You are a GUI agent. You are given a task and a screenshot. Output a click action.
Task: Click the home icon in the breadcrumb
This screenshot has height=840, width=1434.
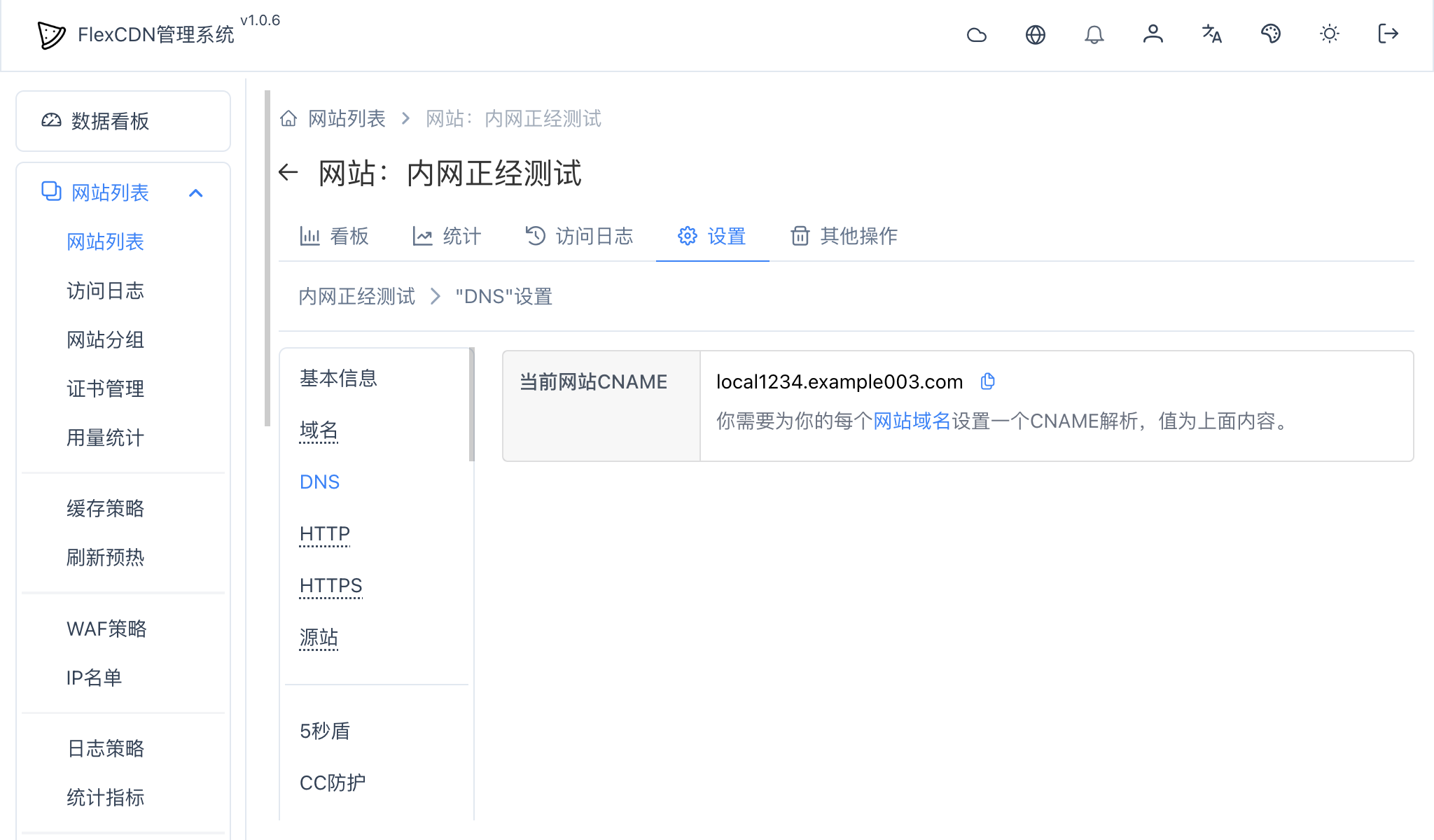click(288, 118)
